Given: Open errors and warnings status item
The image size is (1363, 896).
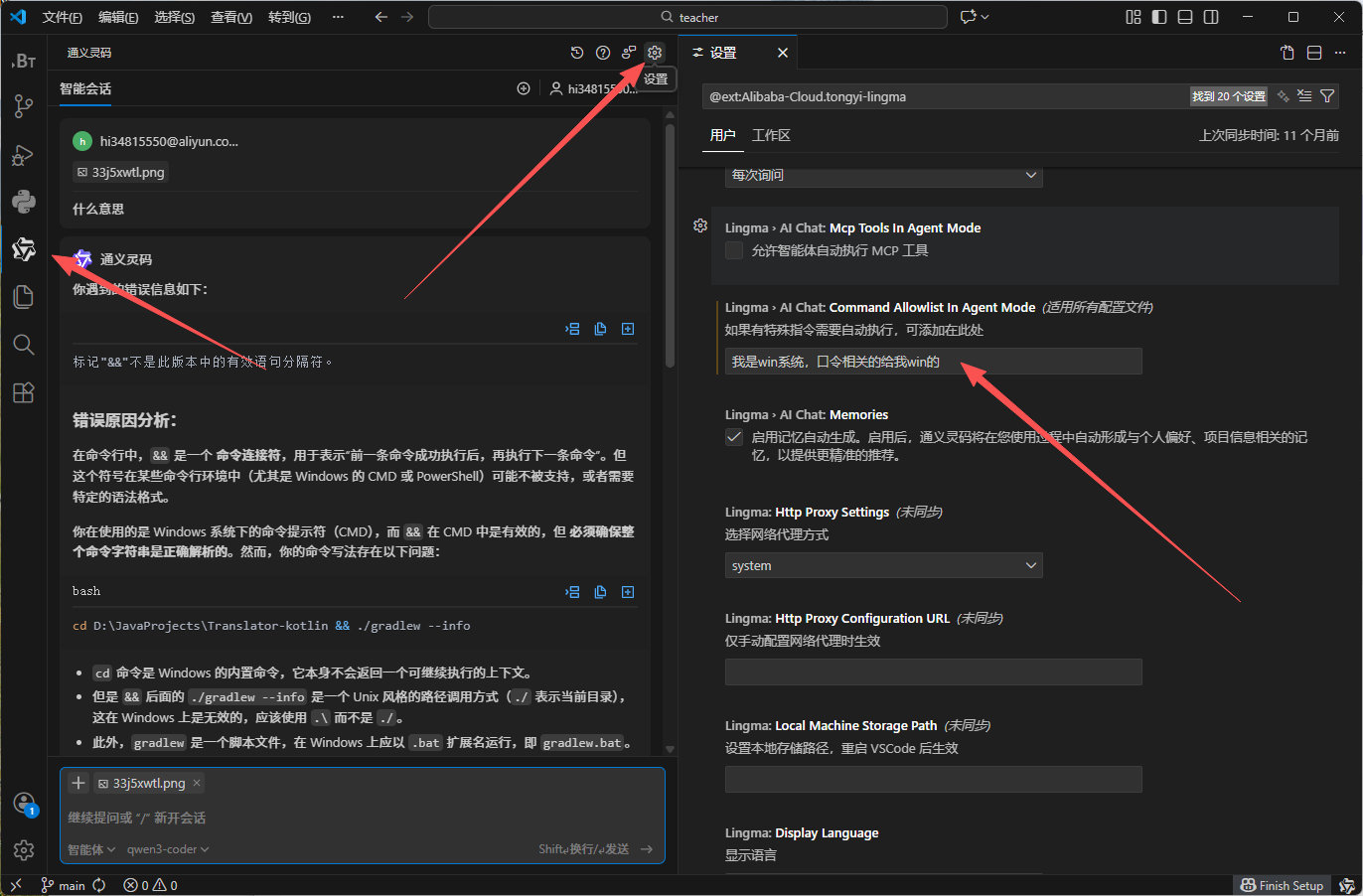Looking at the screenshot, I should [150, 885].
